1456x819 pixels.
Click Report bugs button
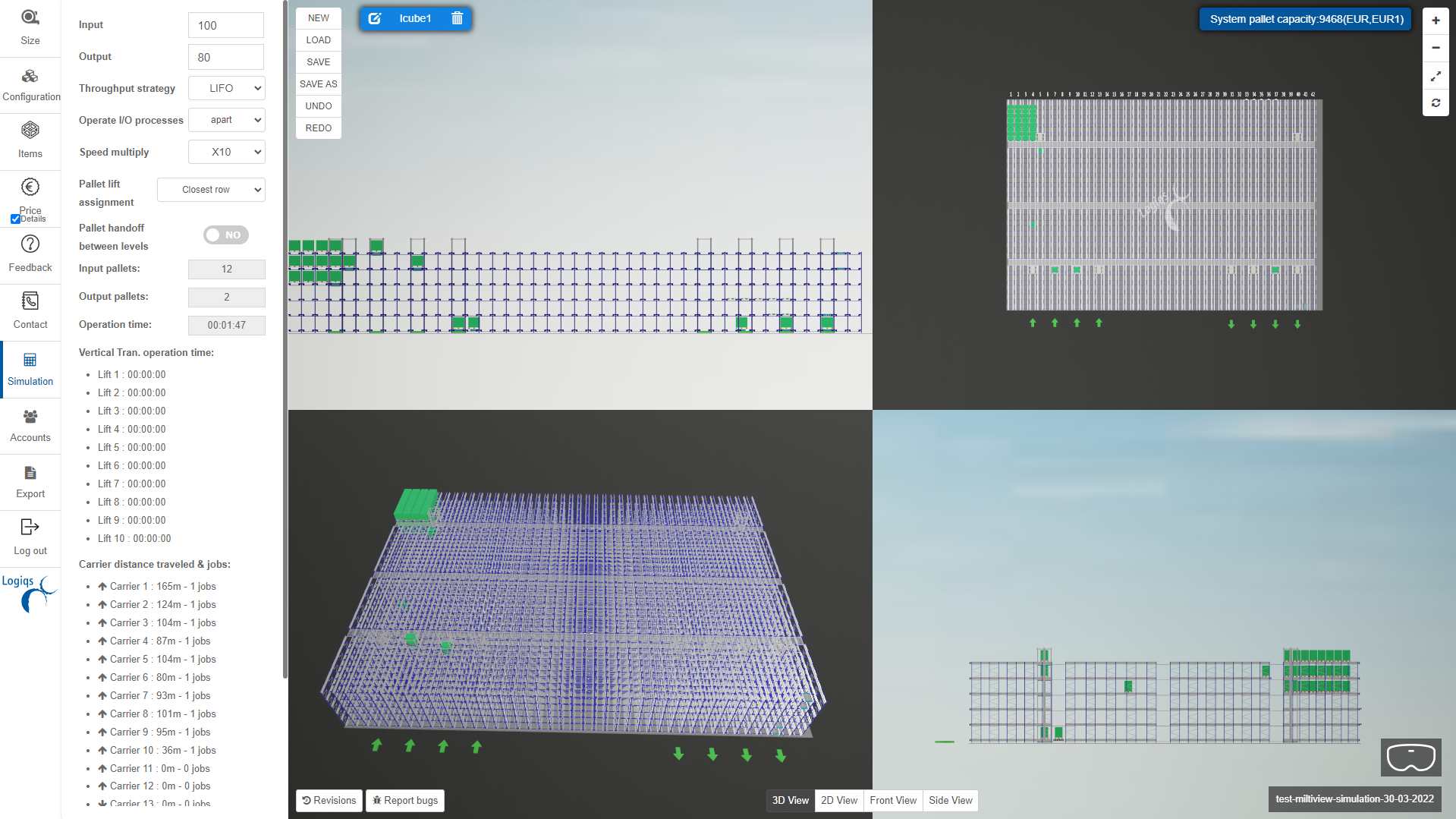tap(404, 800)
